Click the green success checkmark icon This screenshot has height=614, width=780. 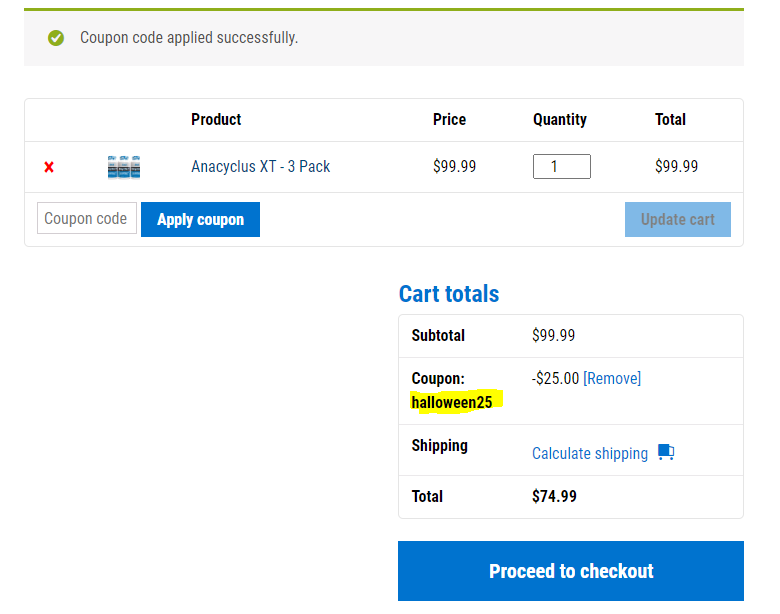[x=56, y=38]
